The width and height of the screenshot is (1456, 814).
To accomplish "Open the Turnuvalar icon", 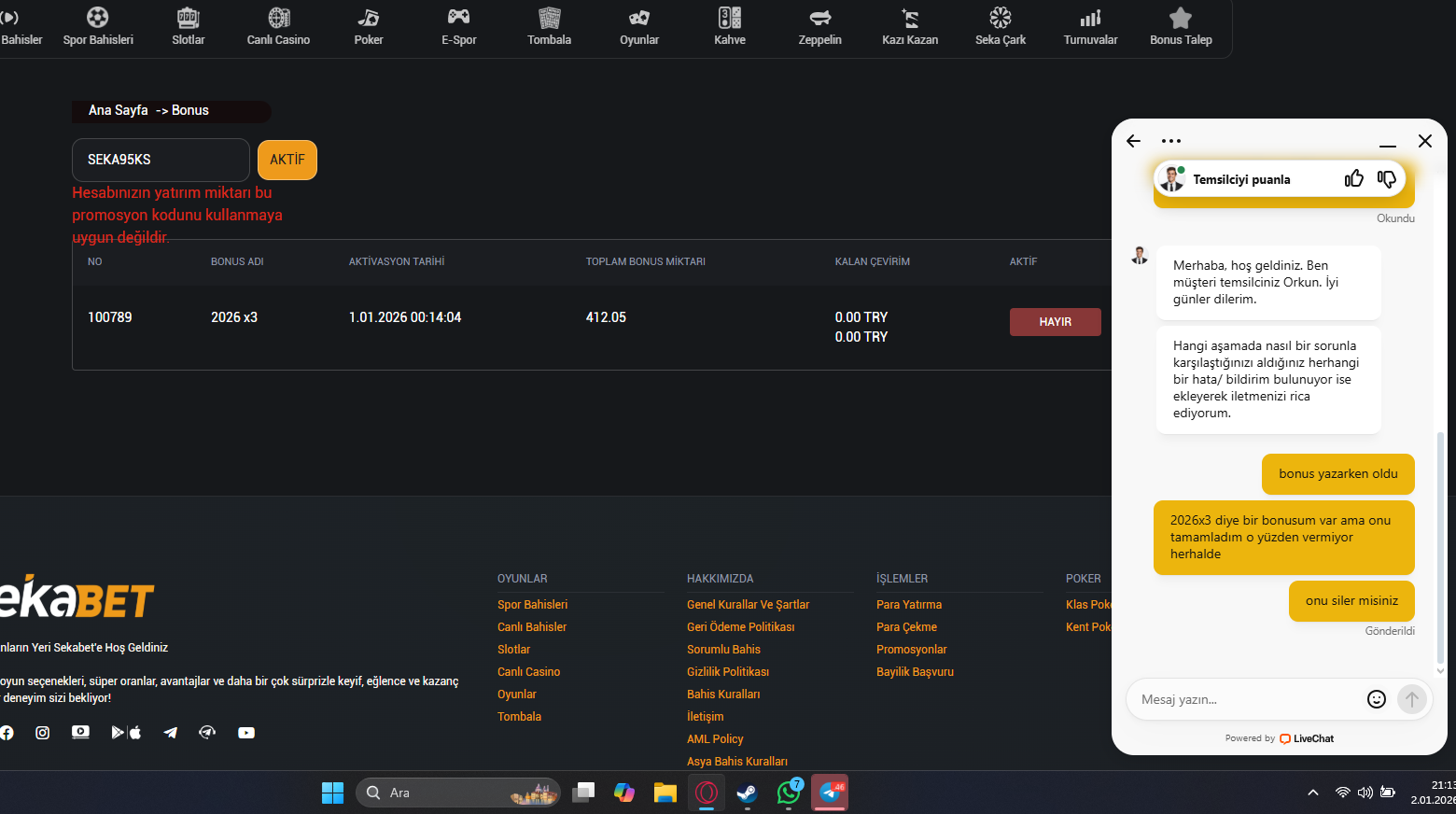I will (1090, 18).
